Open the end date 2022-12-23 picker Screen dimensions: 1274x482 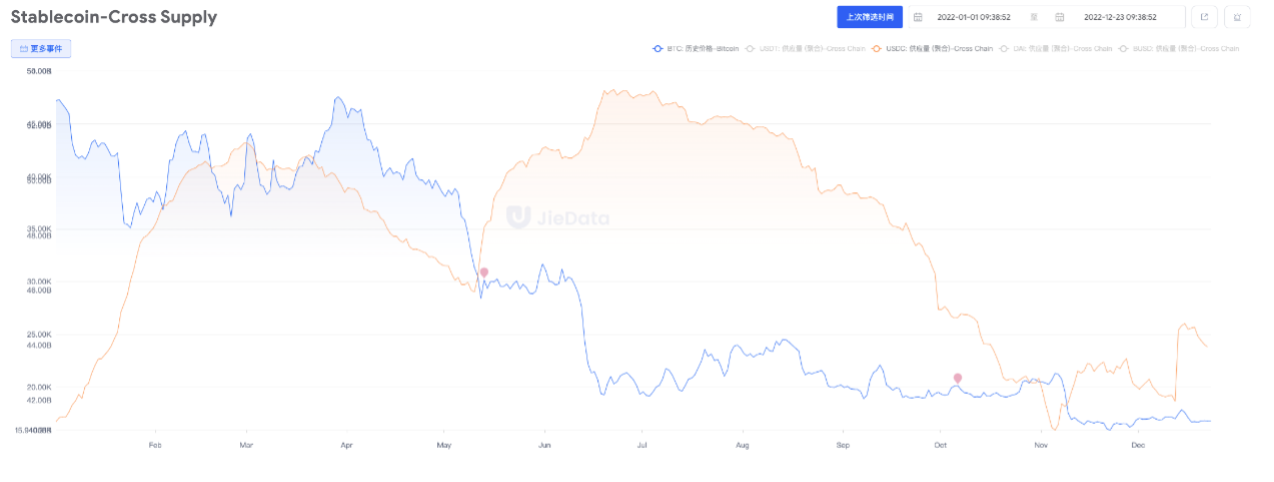tap(1120, 17)
